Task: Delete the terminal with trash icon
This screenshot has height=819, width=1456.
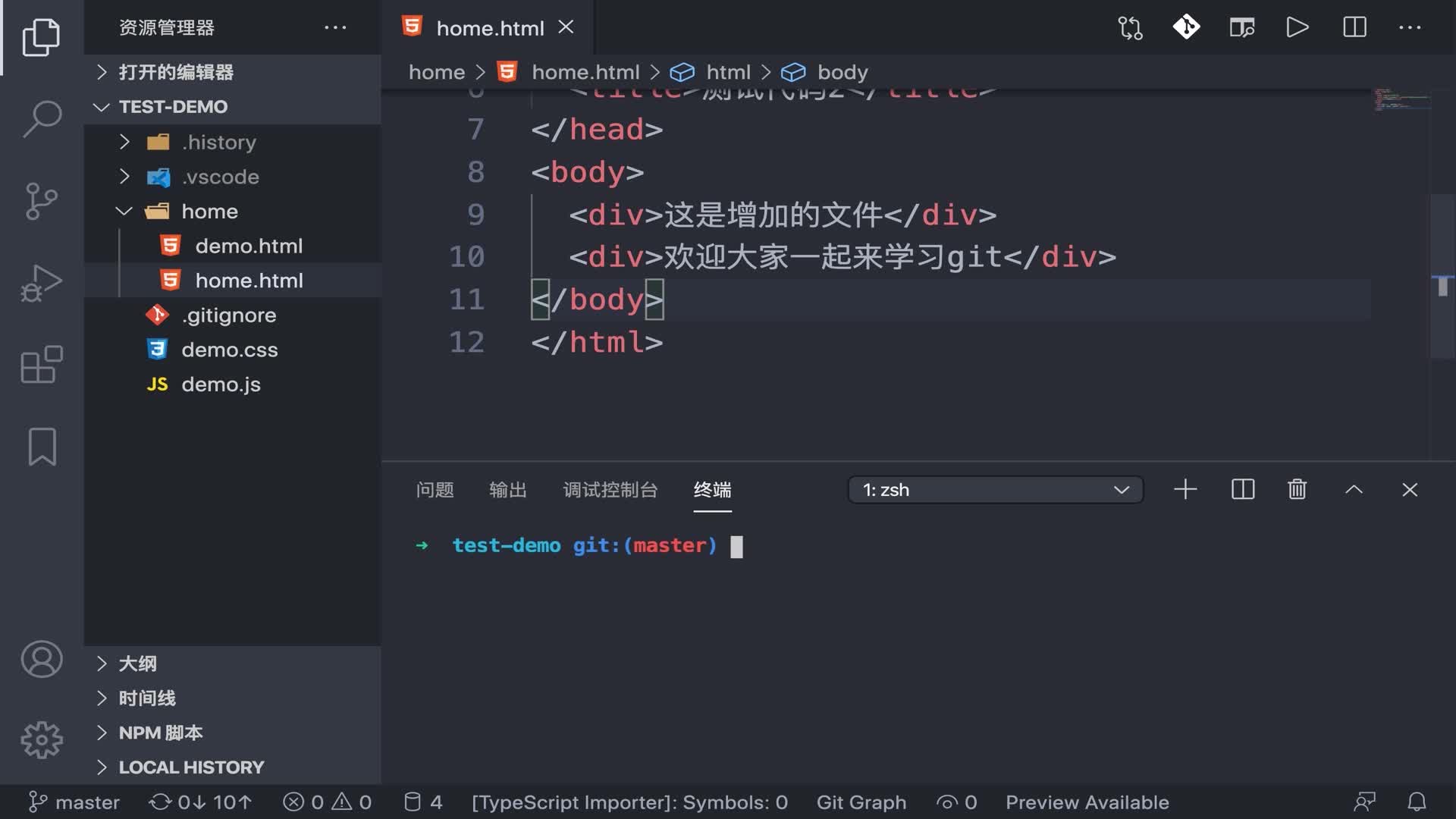Action: point(1297,490)
